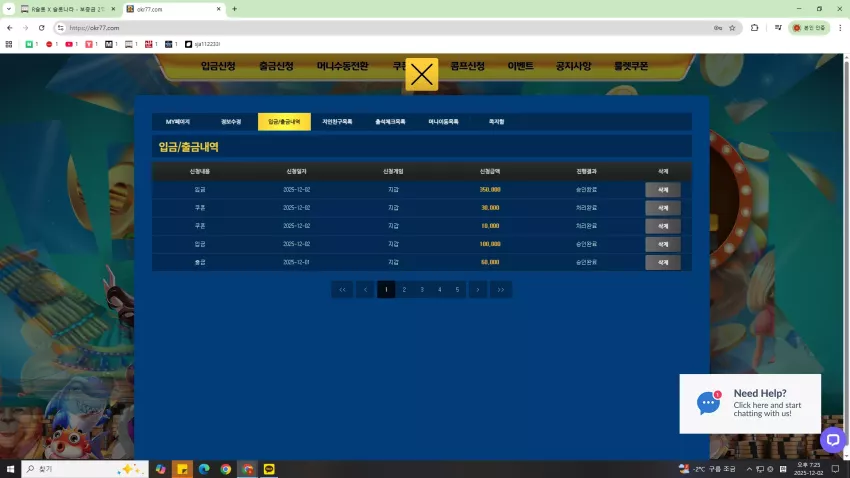
Task: Go to page 5
Action: pyautogui.click(x=458, y=289)
